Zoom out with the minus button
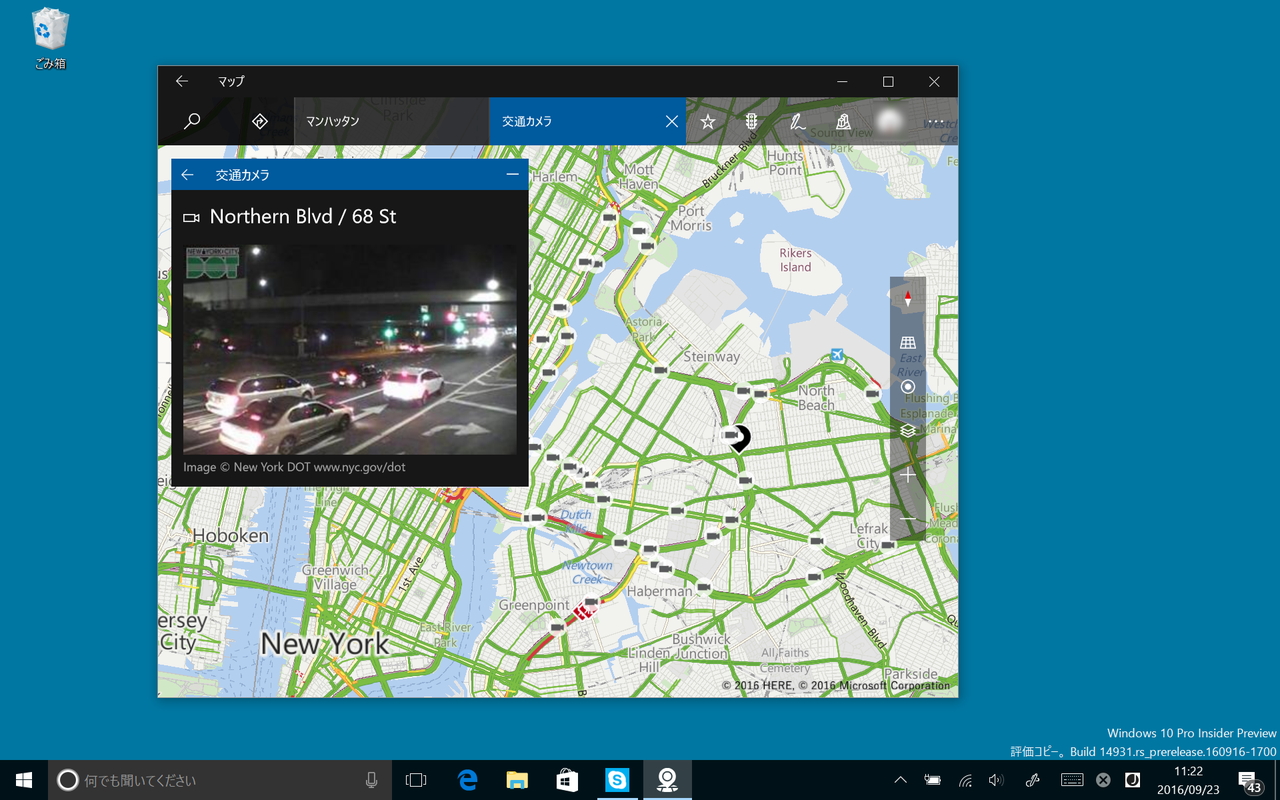Viewport: 1280px width, 800px height. coord(908,519)
